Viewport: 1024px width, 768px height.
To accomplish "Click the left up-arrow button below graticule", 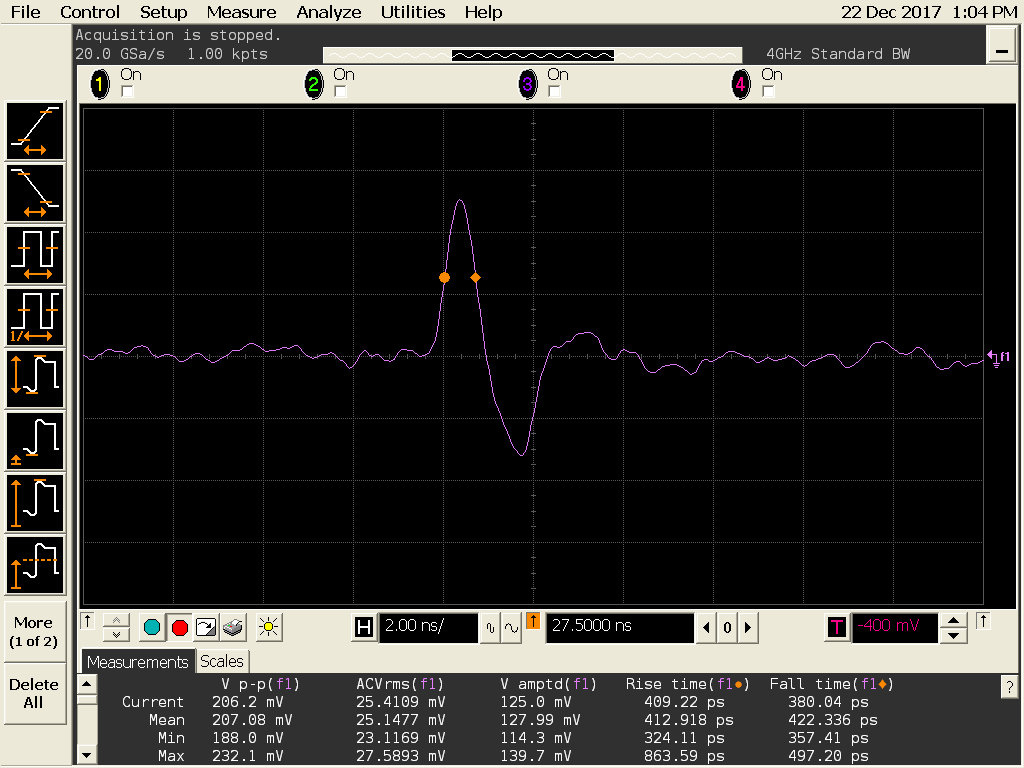I will click(88, 621).
